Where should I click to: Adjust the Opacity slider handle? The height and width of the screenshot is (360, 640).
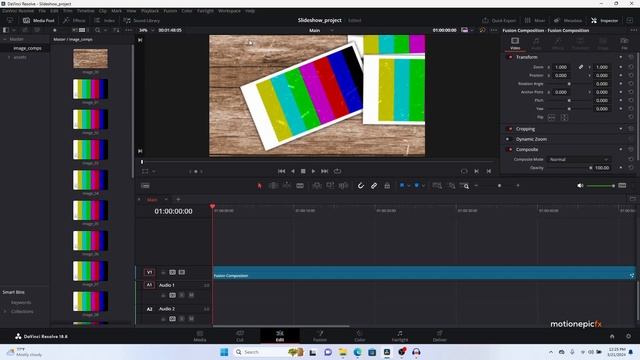pyautogui.click(x=590, y=168)
